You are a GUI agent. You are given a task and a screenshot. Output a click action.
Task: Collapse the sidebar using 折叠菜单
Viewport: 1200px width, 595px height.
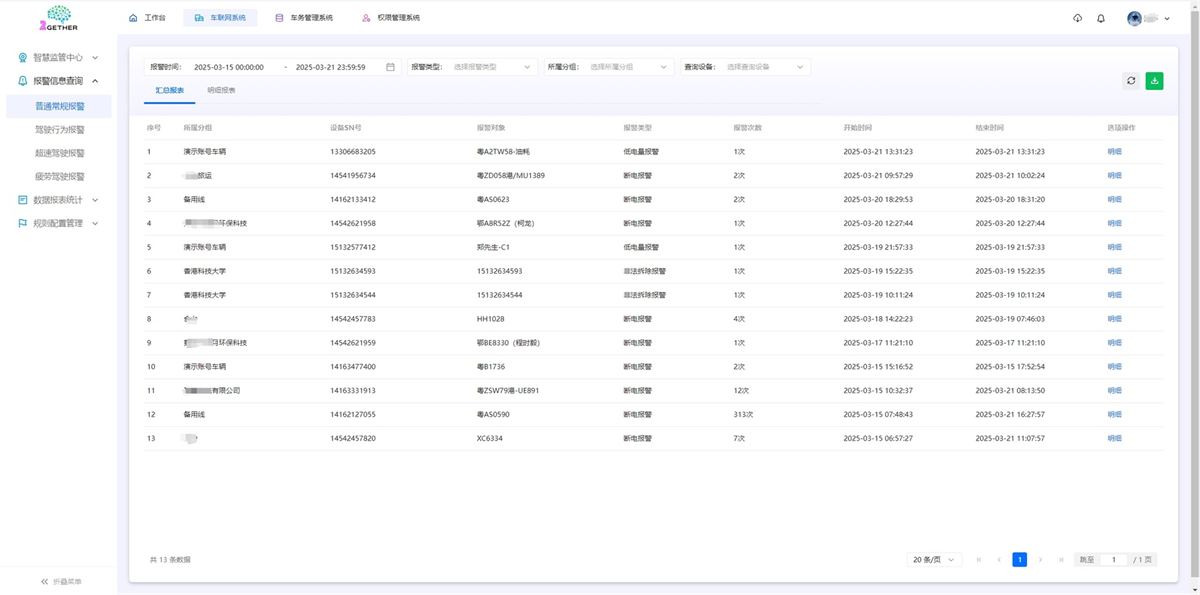click(60, 581)
